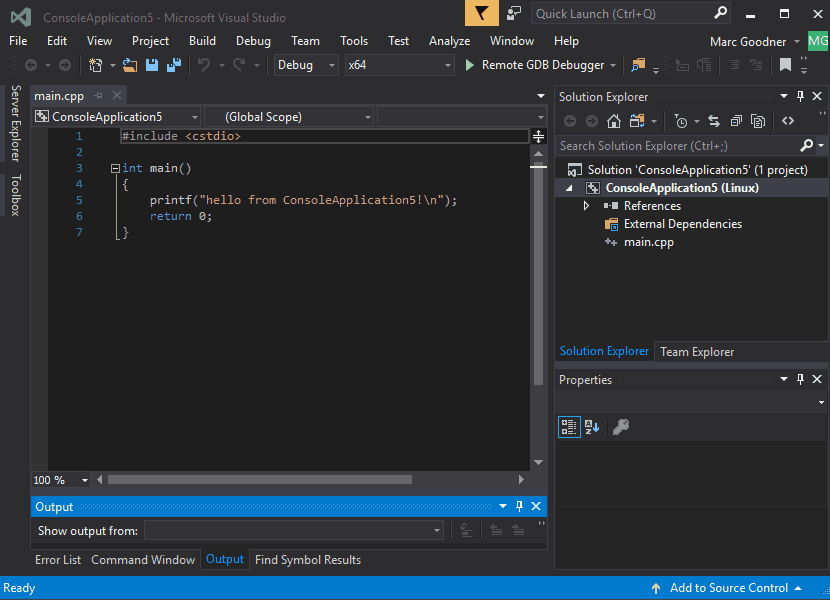
Task: Toggle auto-hide pin on the Output panel
Action: [x=519, y=507]
